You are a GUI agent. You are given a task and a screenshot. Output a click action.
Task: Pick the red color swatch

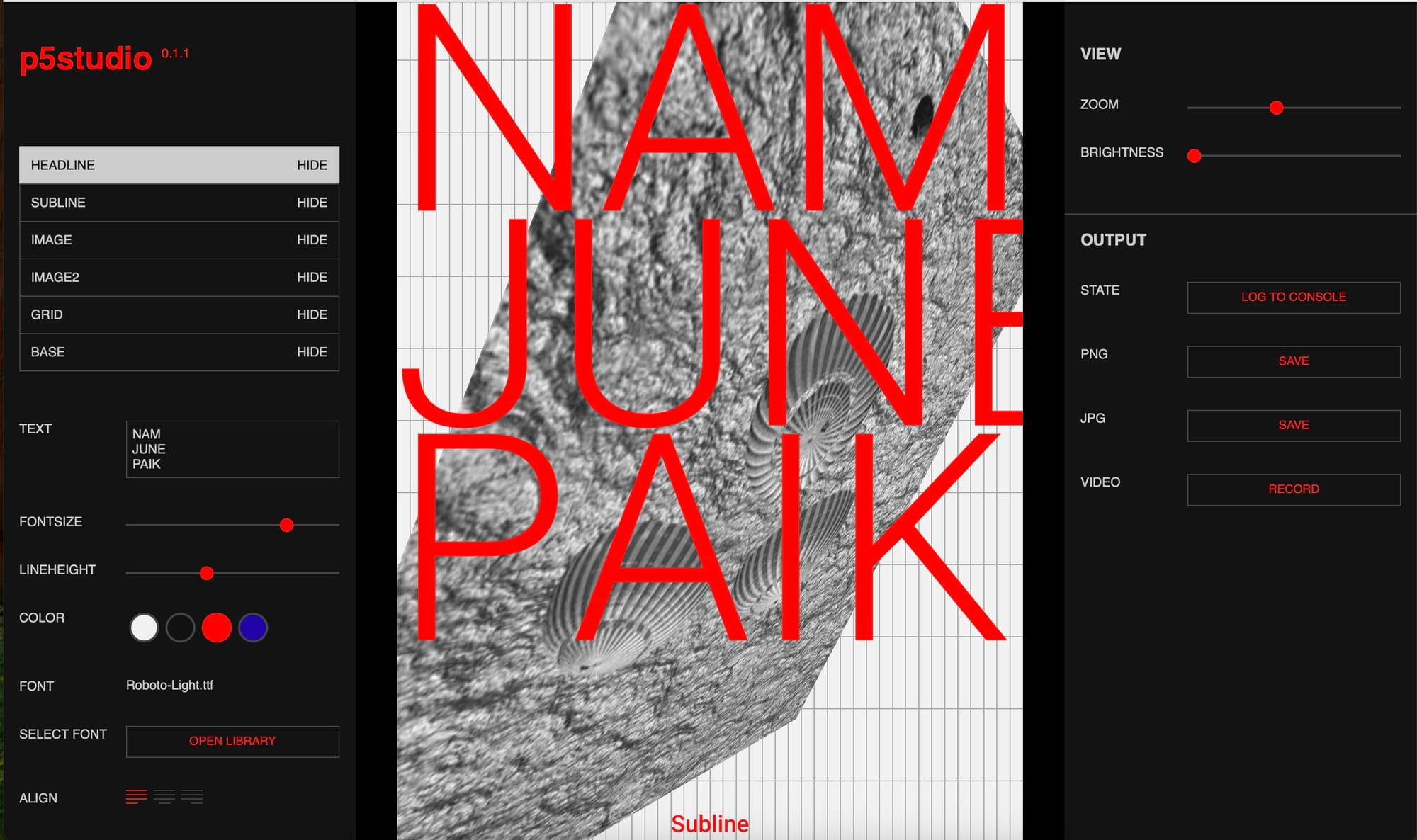pyautogui.click(x=217, y=628)
